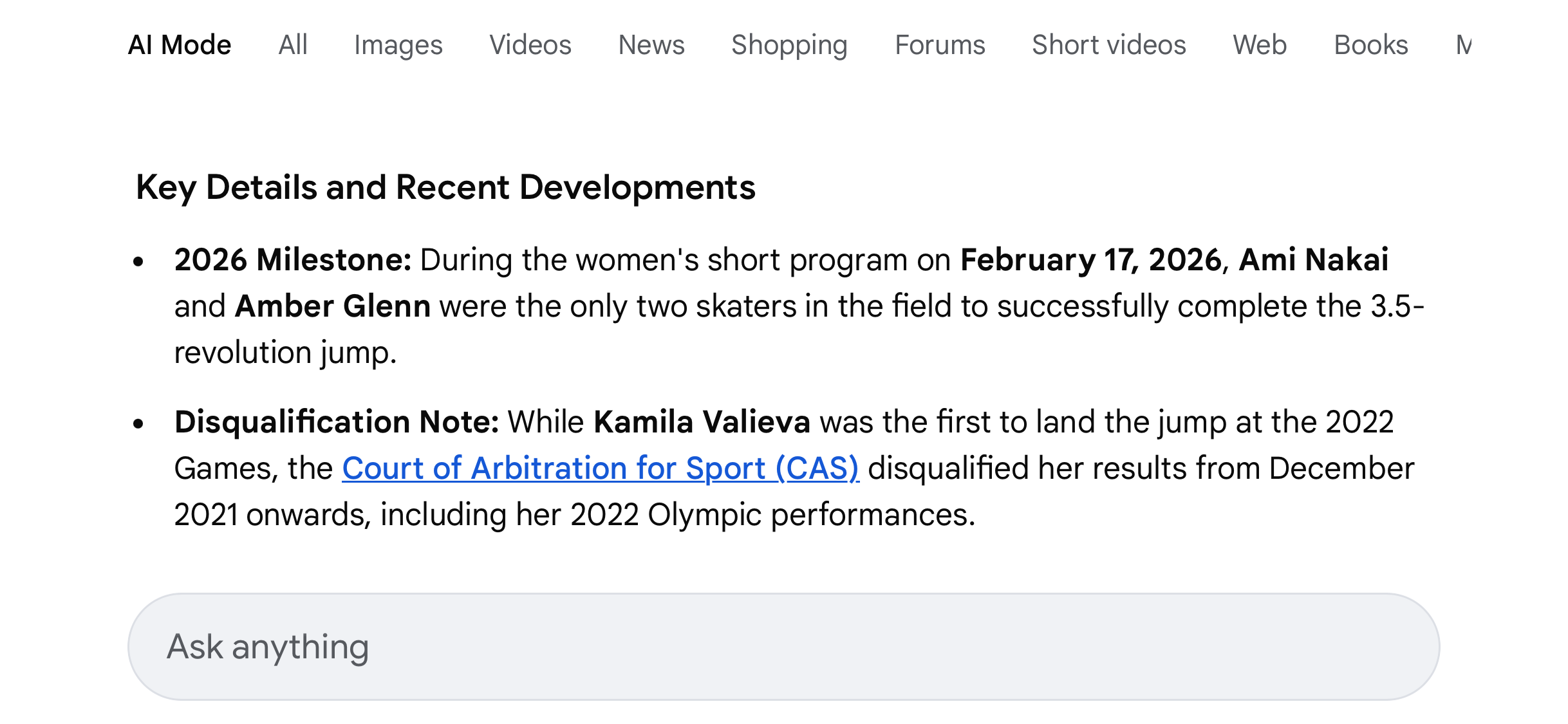Click the Key Details and Recent Developments heading

tap(445, 187)
